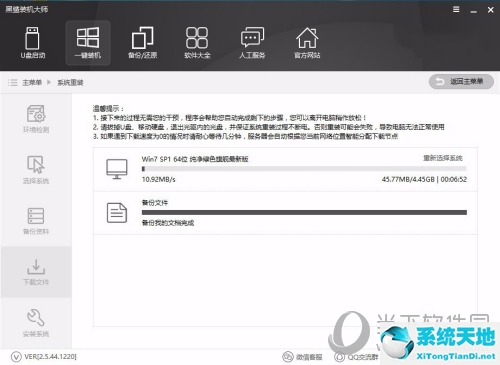This screenshot has width=500, height=365.
Task: Select the 安装系统 sidebar step
Action: [x=36, y=323]
